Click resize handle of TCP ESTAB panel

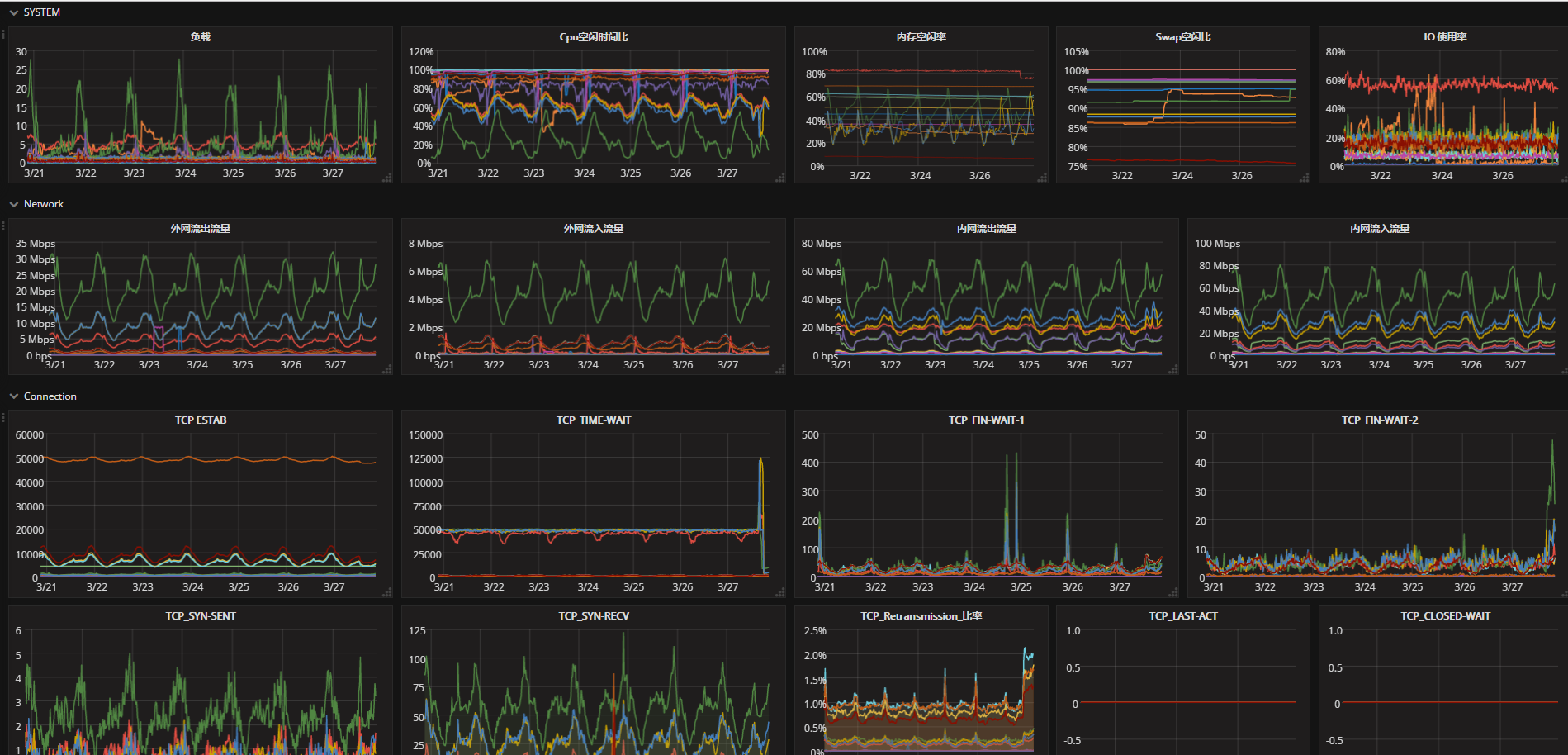coord(387,592)
